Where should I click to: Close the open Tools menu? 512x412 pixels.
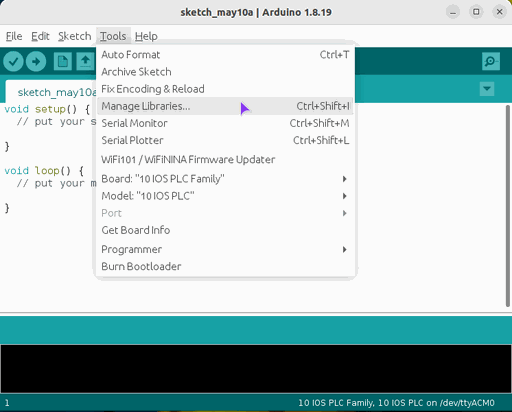pos(113,36)
